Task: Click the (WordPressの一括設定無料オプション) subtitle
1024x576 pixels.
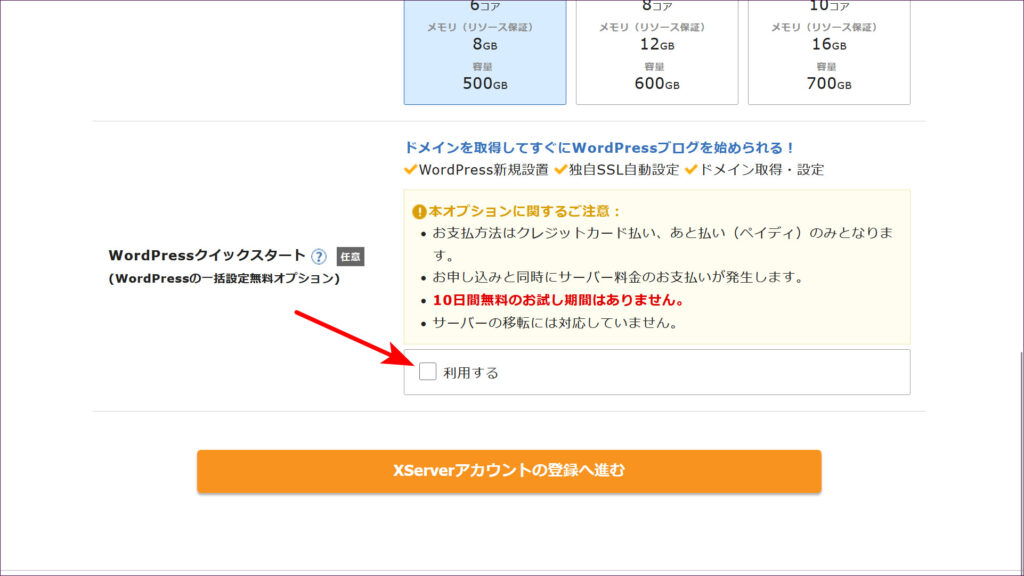Action: [x=224, y=279]
